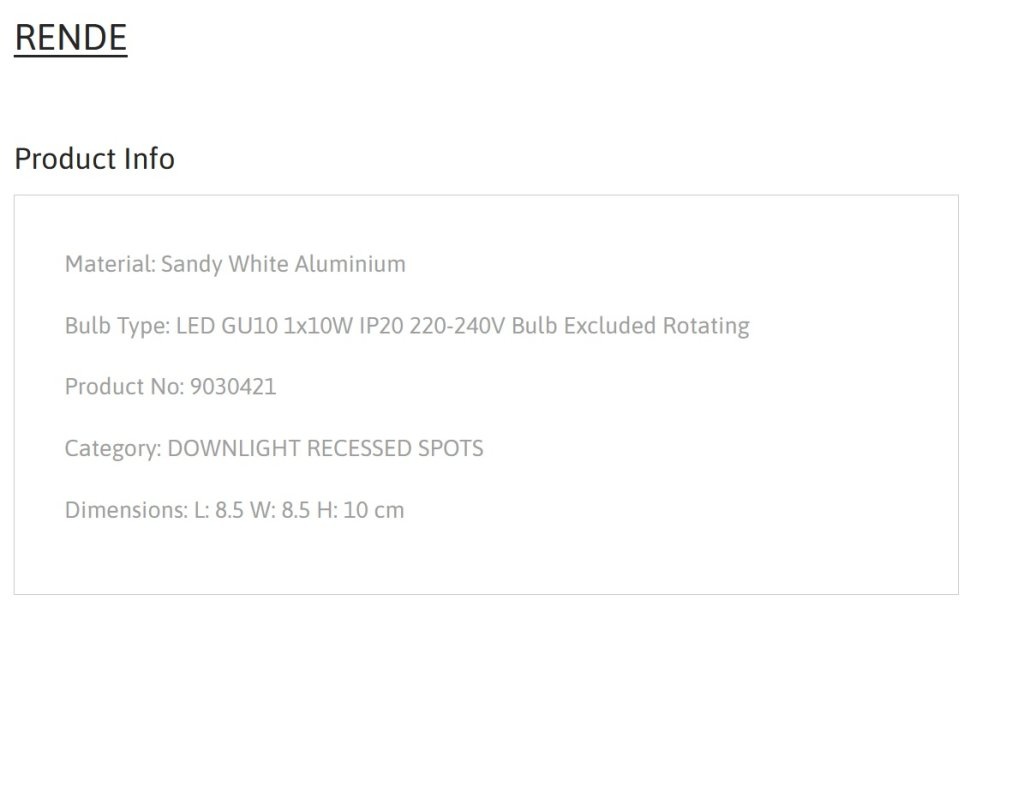
Task: Click the product number 9030421
Action: tap(233, 387)
